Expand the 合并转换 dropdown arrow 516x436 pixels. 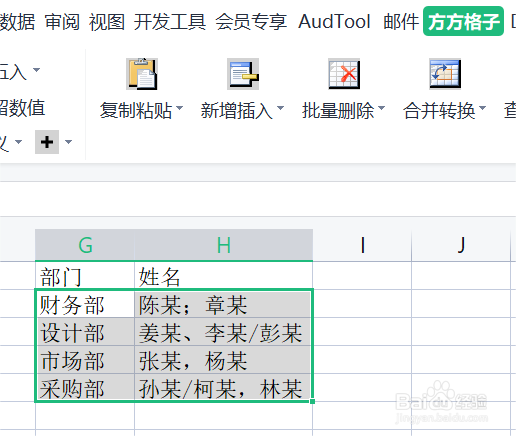pyautogui.click(x=483, y=108)
